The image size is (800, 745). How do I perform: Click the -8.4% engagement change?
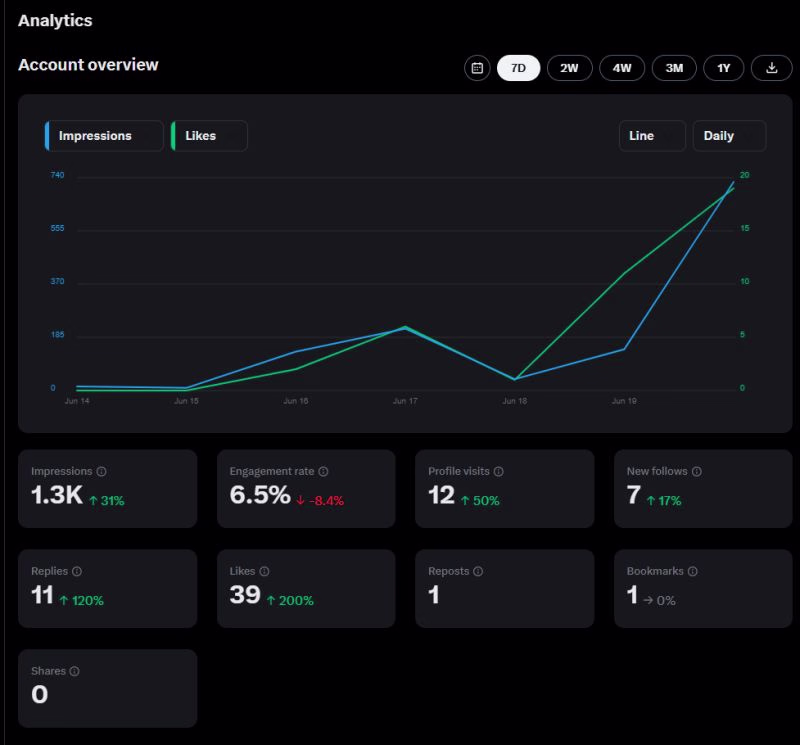320,501
